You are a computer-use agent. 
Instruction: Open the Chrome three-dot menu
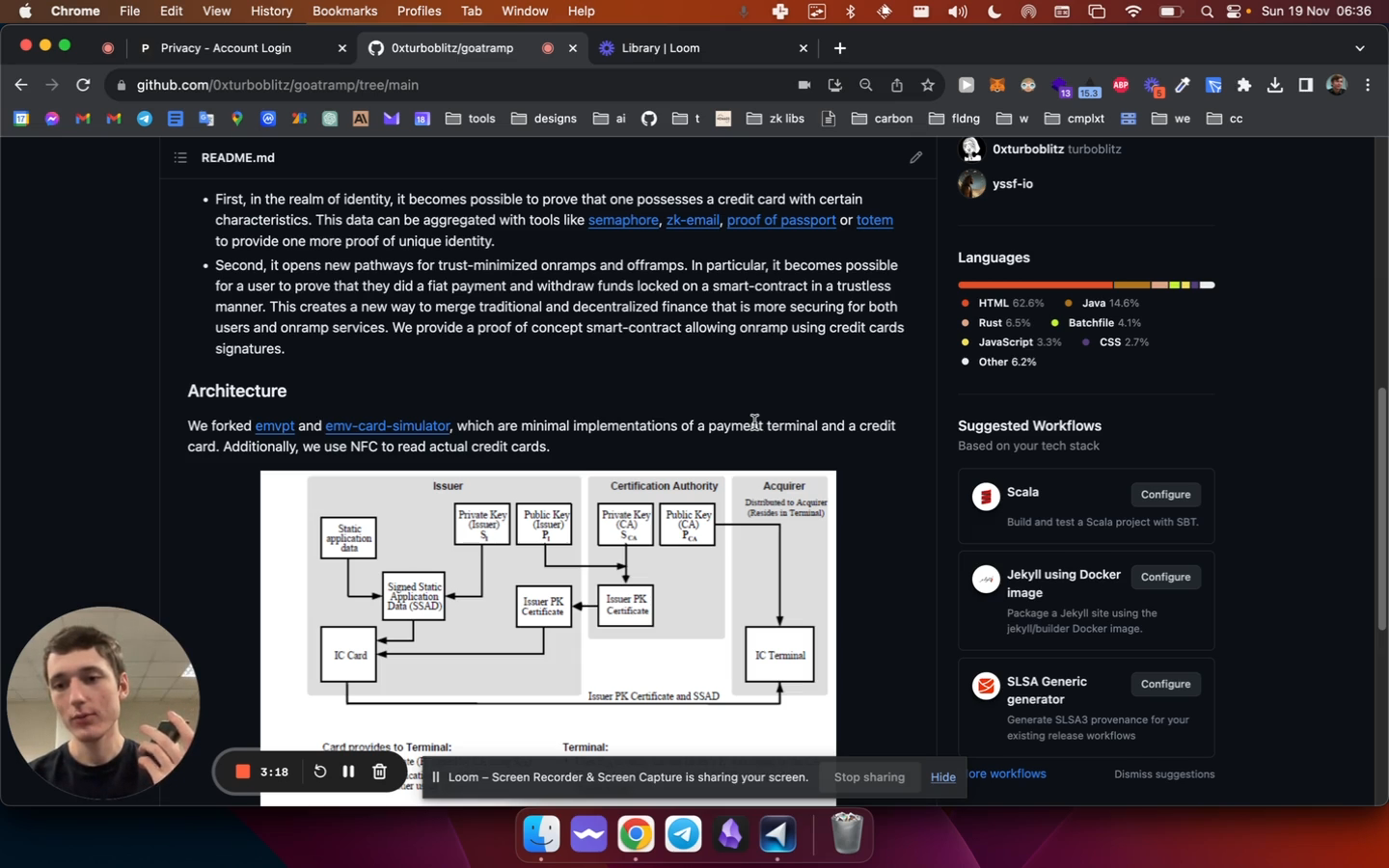tap(1368, 85)
